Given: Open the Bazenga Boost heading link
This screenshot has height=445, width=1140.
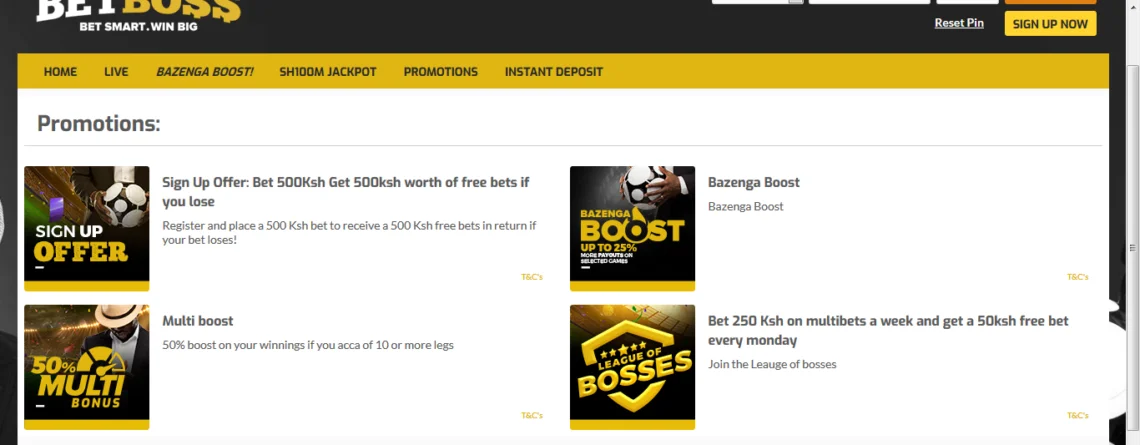Looking at the screenshot, I should [x=753, y=183].
